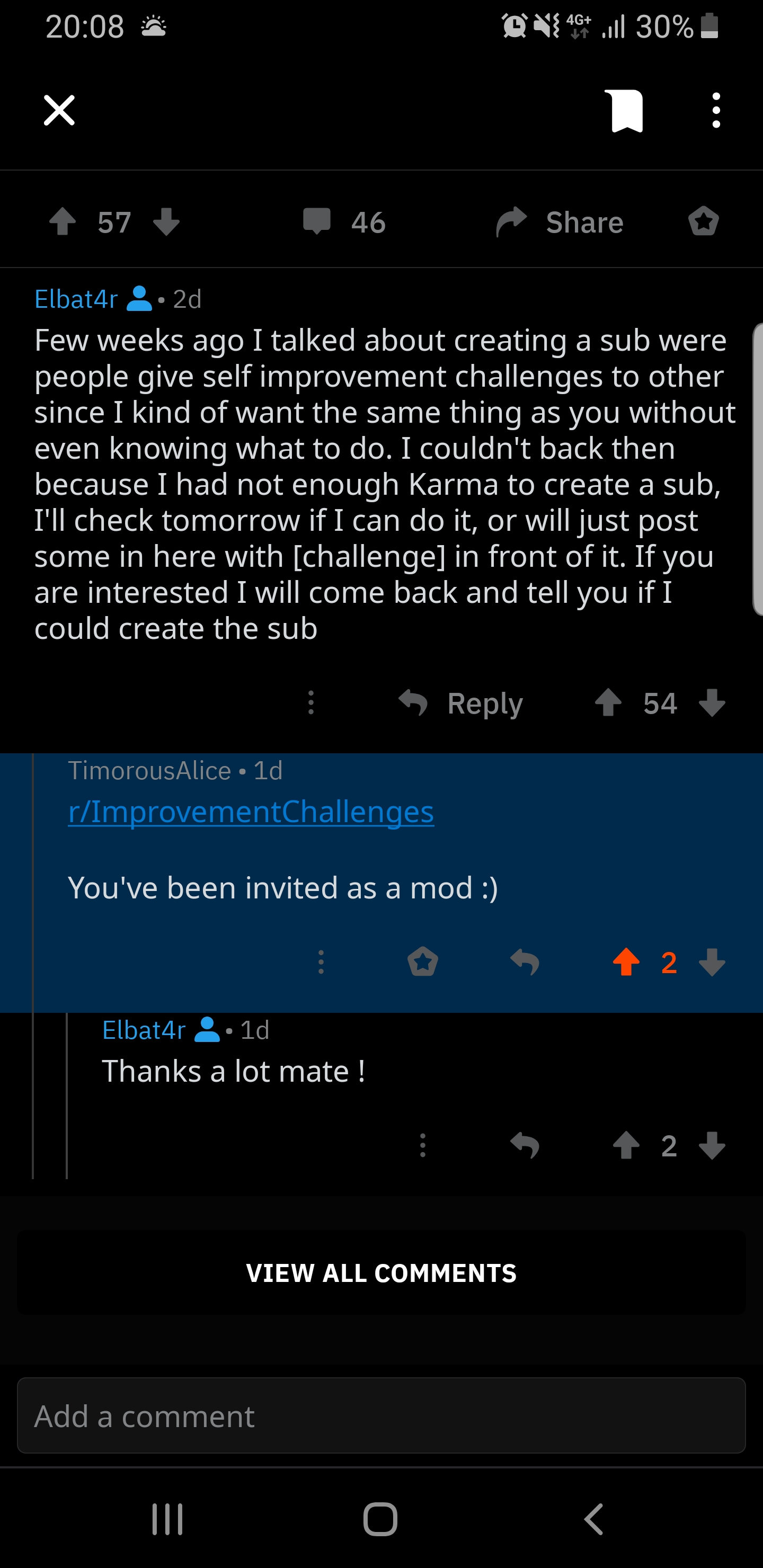Open the post overflow menu
This screenshot has height=1568, width=763.
(716, 111)
